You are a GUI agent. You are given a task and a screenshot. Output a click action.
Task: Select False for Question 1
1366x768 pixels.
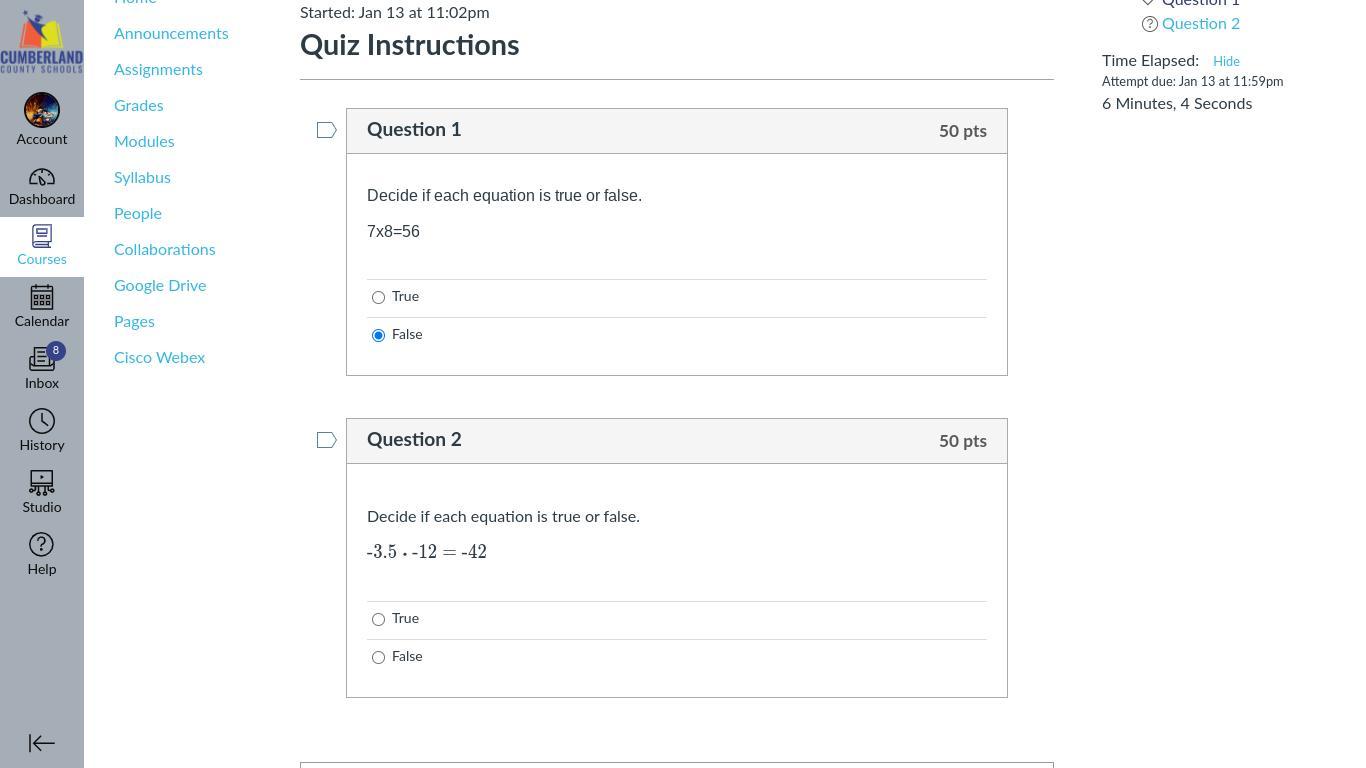tap(378, 335)
